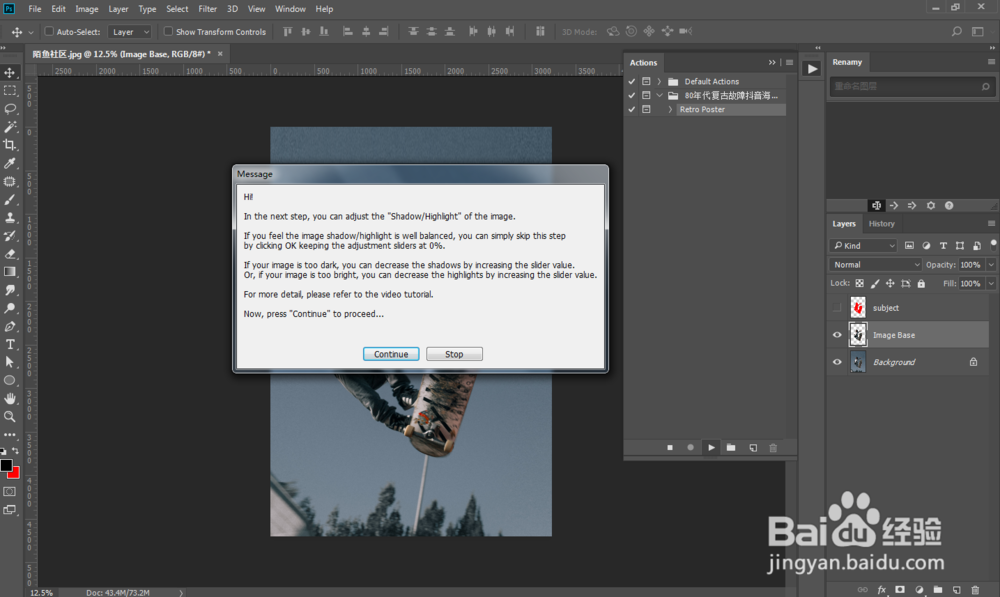The height and width of the screenshot is (597, 1000).
Task: Select the Ellipse shape tool
Action: (10, 381)
